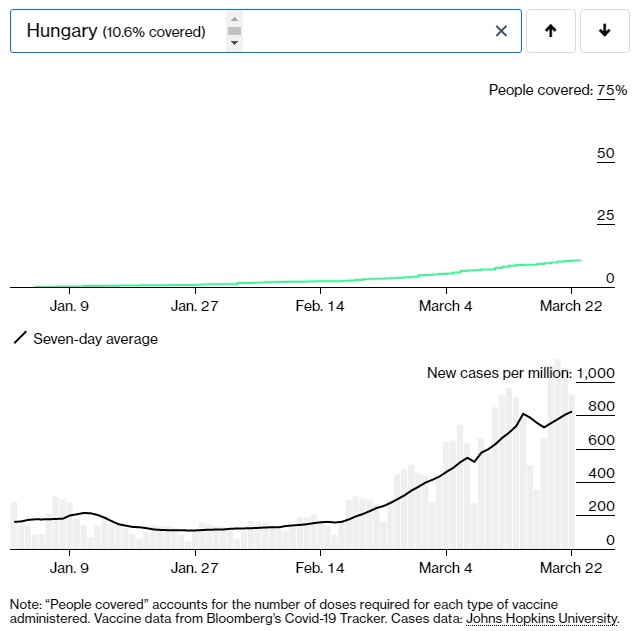
Task: Select March 22 label on coverage chart
Action: coord(570,306)
